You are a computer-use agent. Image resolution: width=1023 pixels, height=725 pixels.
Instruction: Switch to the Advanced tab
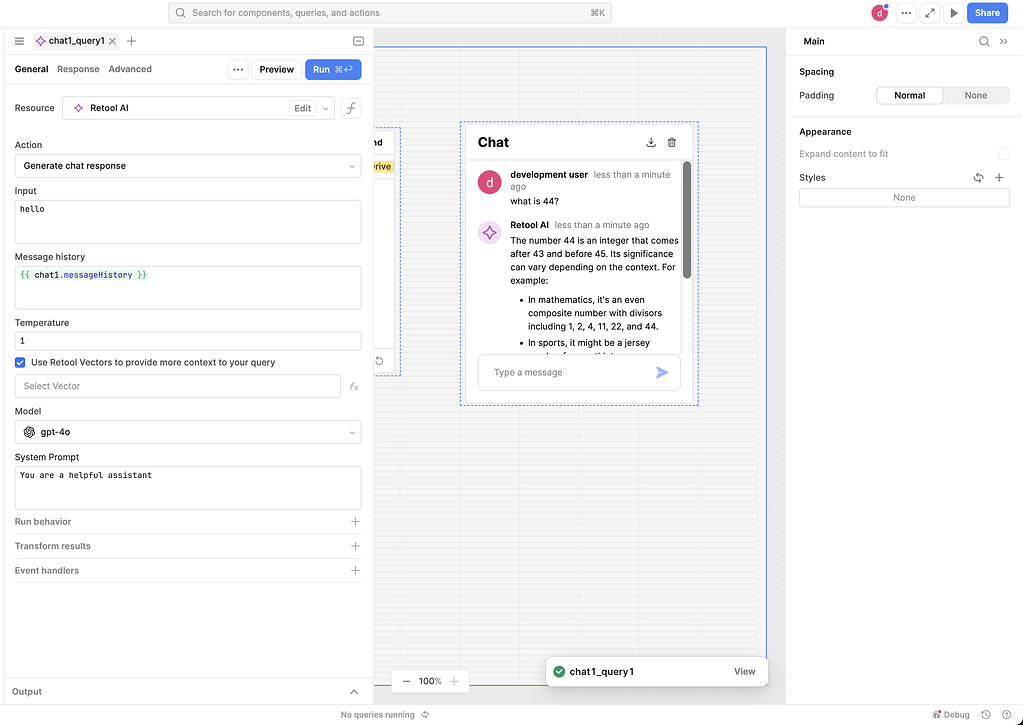coord(130,69)
